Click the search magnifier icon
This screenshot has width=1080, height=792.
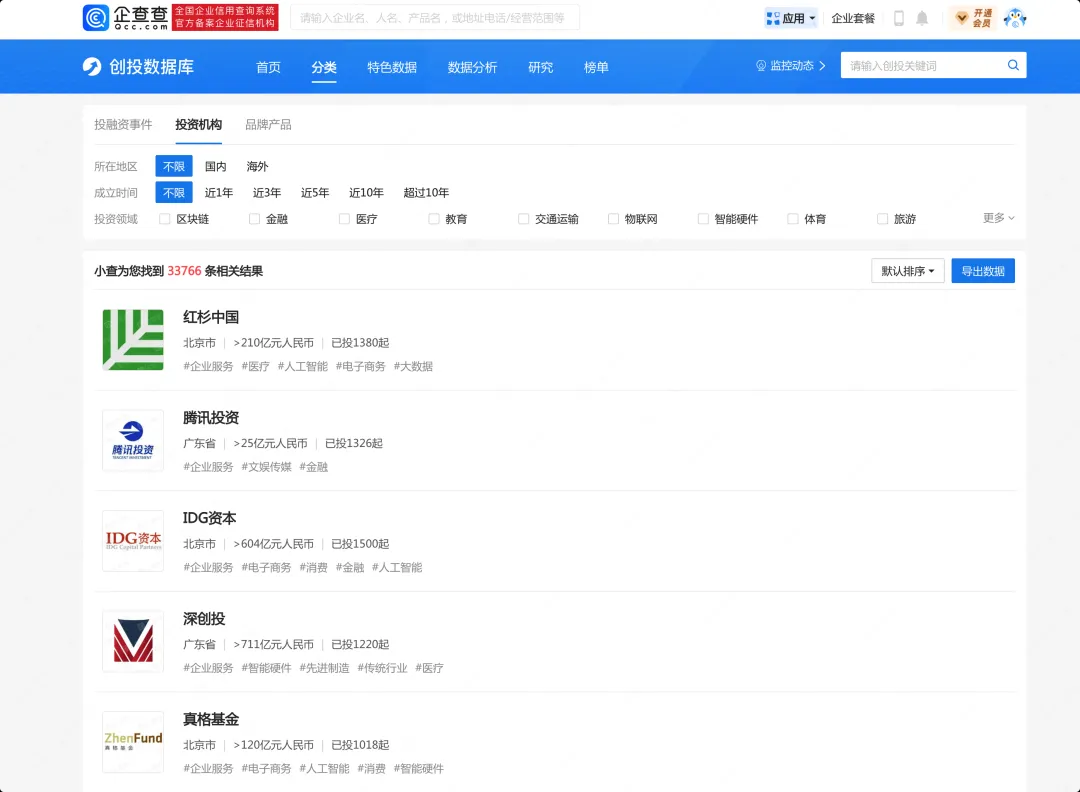(1013, 65)
